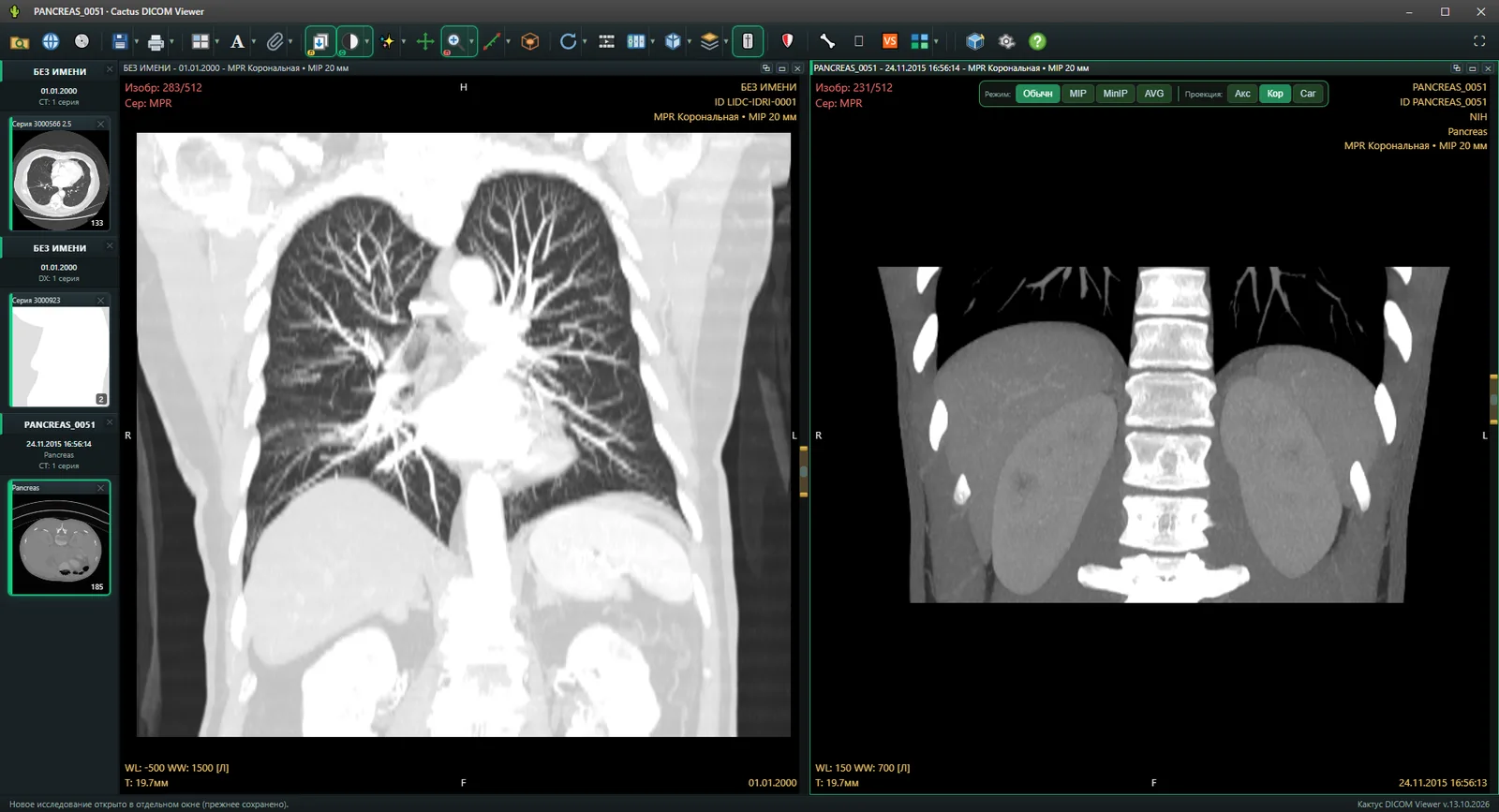Toggle the highlighted white panel icon before shield
This screenshot has width=1499, height=812.
pos(748,41)
